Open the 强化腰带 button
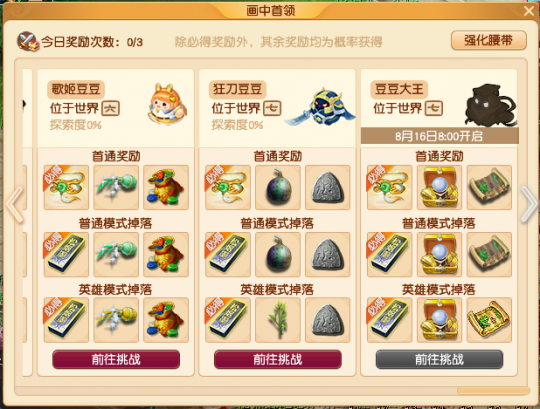This screenshot has height=409, width=540. point(489,40)
